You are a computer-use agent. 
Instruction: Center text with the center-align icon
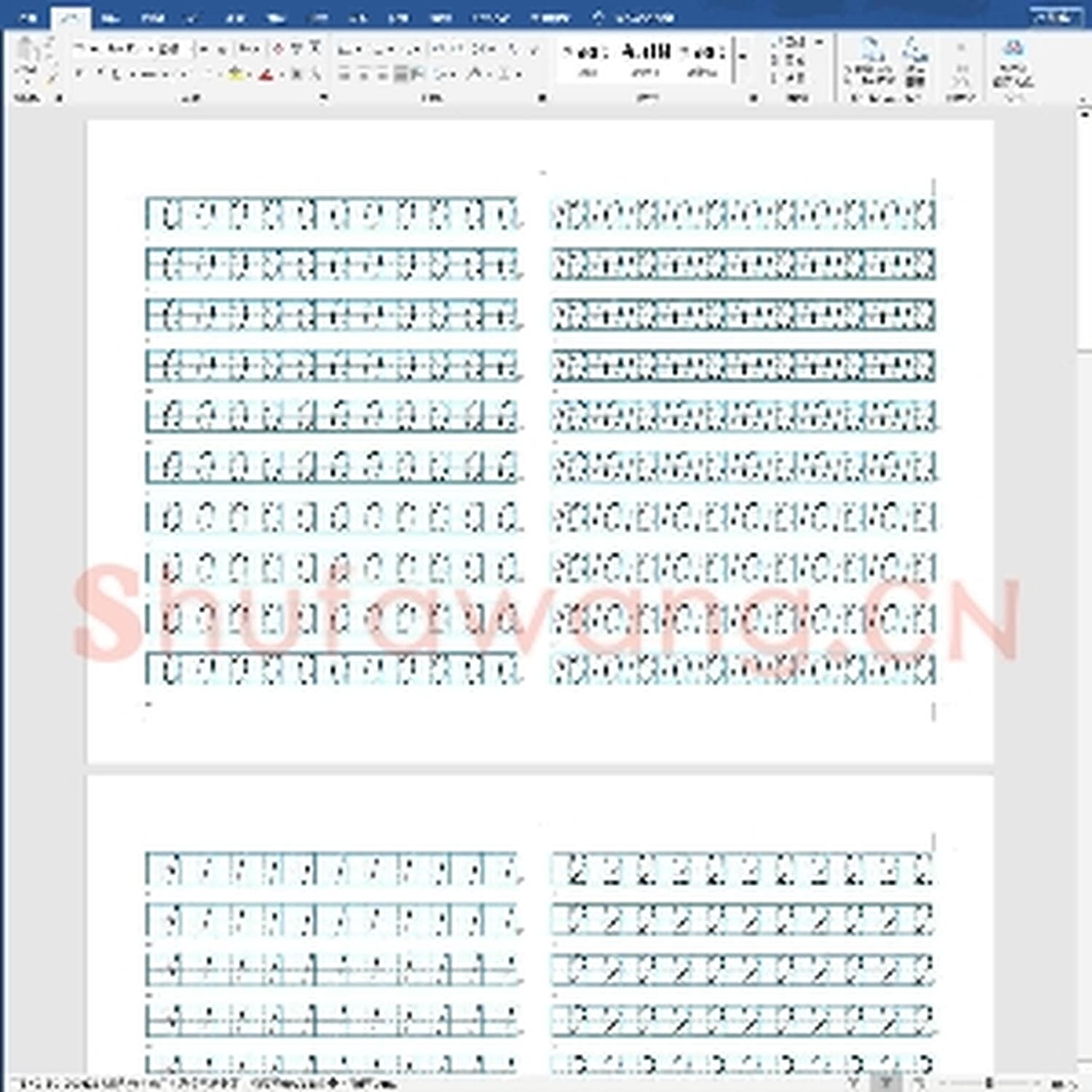pyautogui.click(x=363, y=74)
